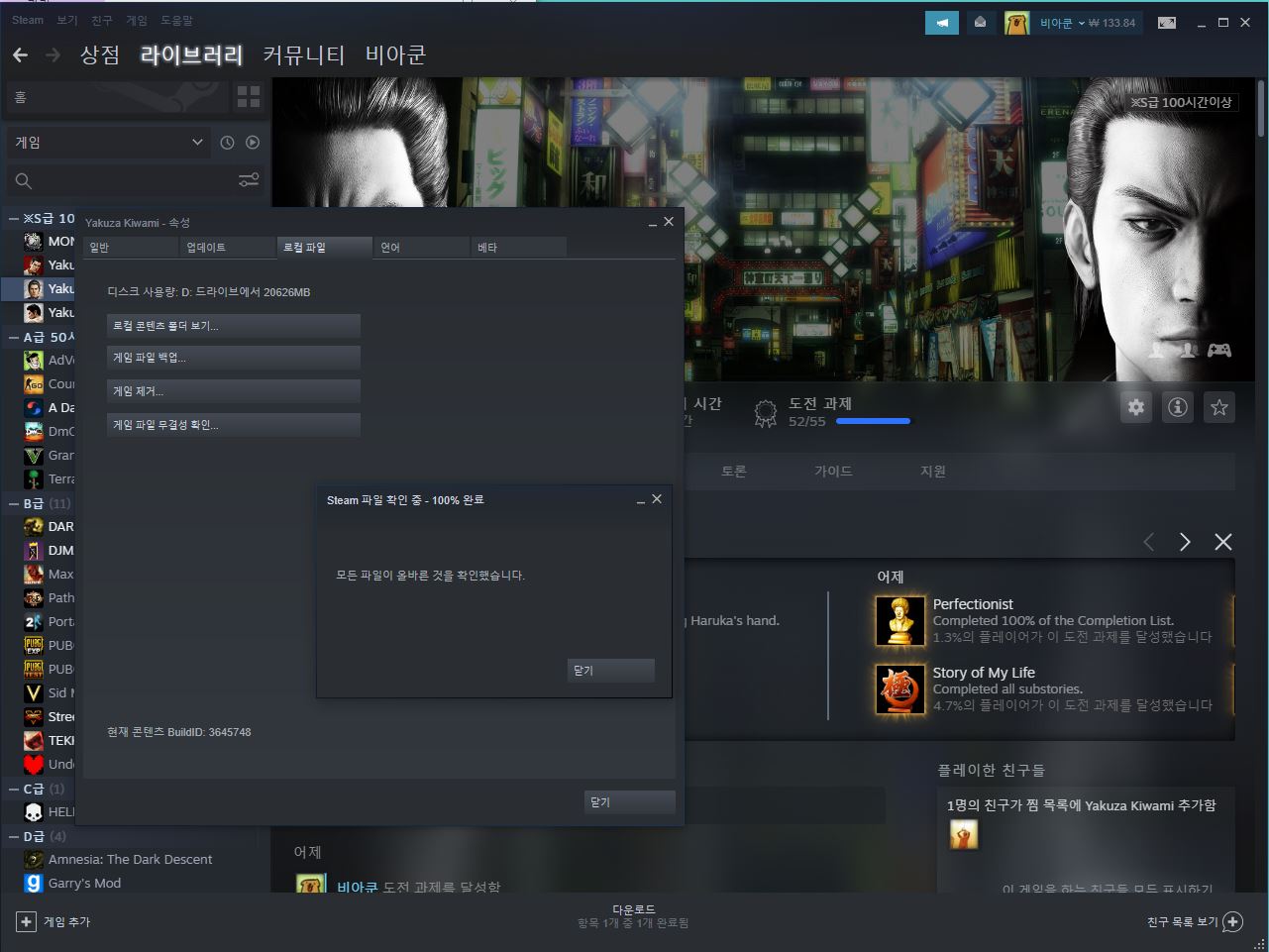1269x952 pixels.
Task: Select Garry's Mod in library
Action: [84, 883]
